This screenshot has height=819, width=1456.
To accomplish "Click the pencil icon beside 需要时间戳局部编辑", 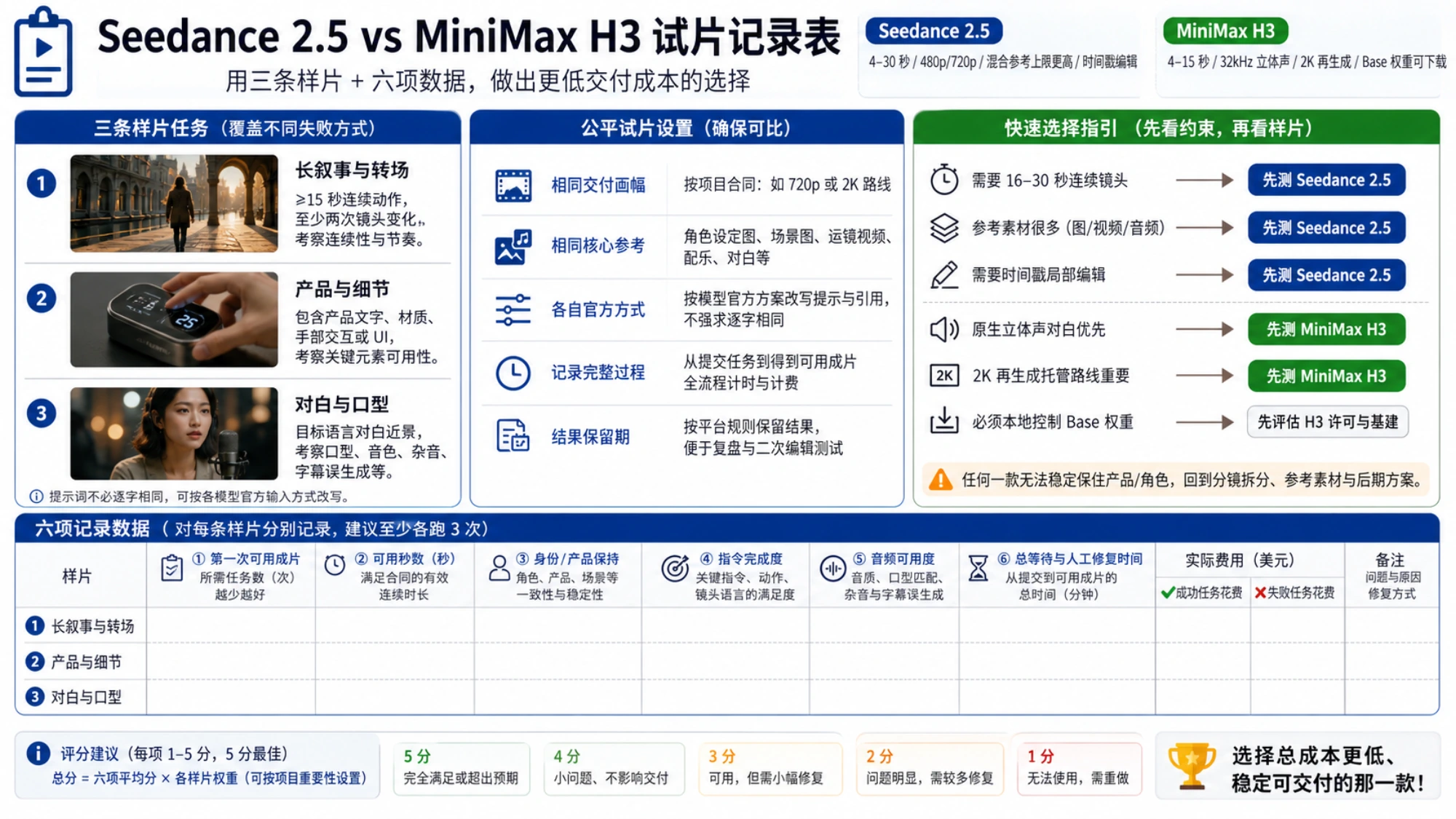I will point(944,274).
